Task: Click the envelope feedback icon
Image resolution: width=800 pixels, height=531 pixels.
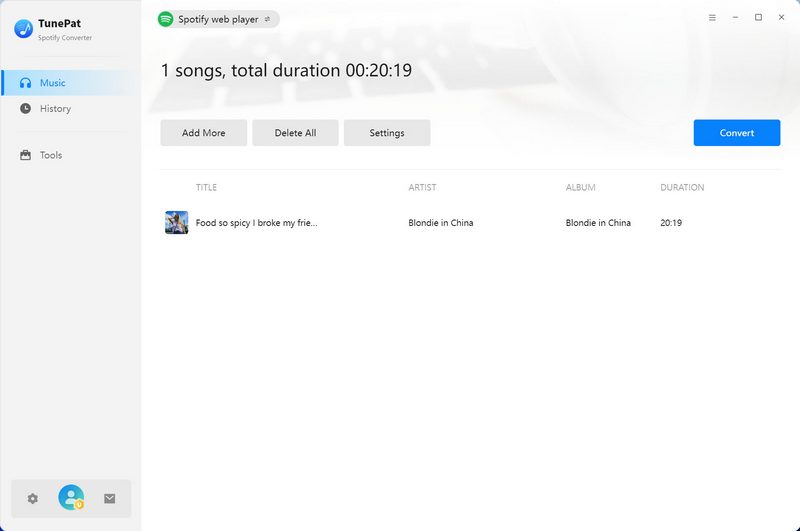Action: 110,498
